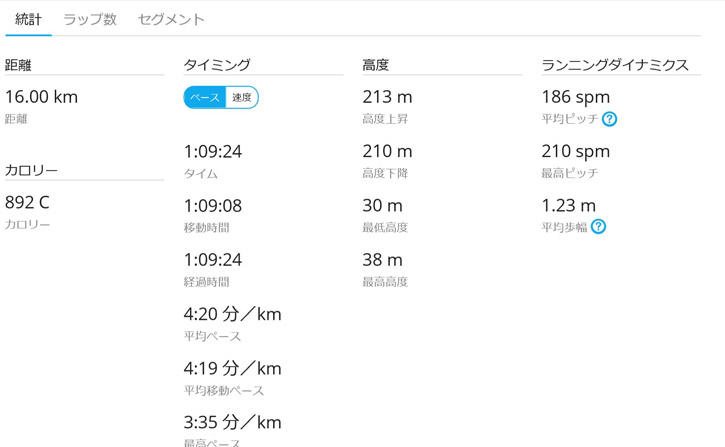
Task: Click the 892 C calorie value
Action: 27,202
